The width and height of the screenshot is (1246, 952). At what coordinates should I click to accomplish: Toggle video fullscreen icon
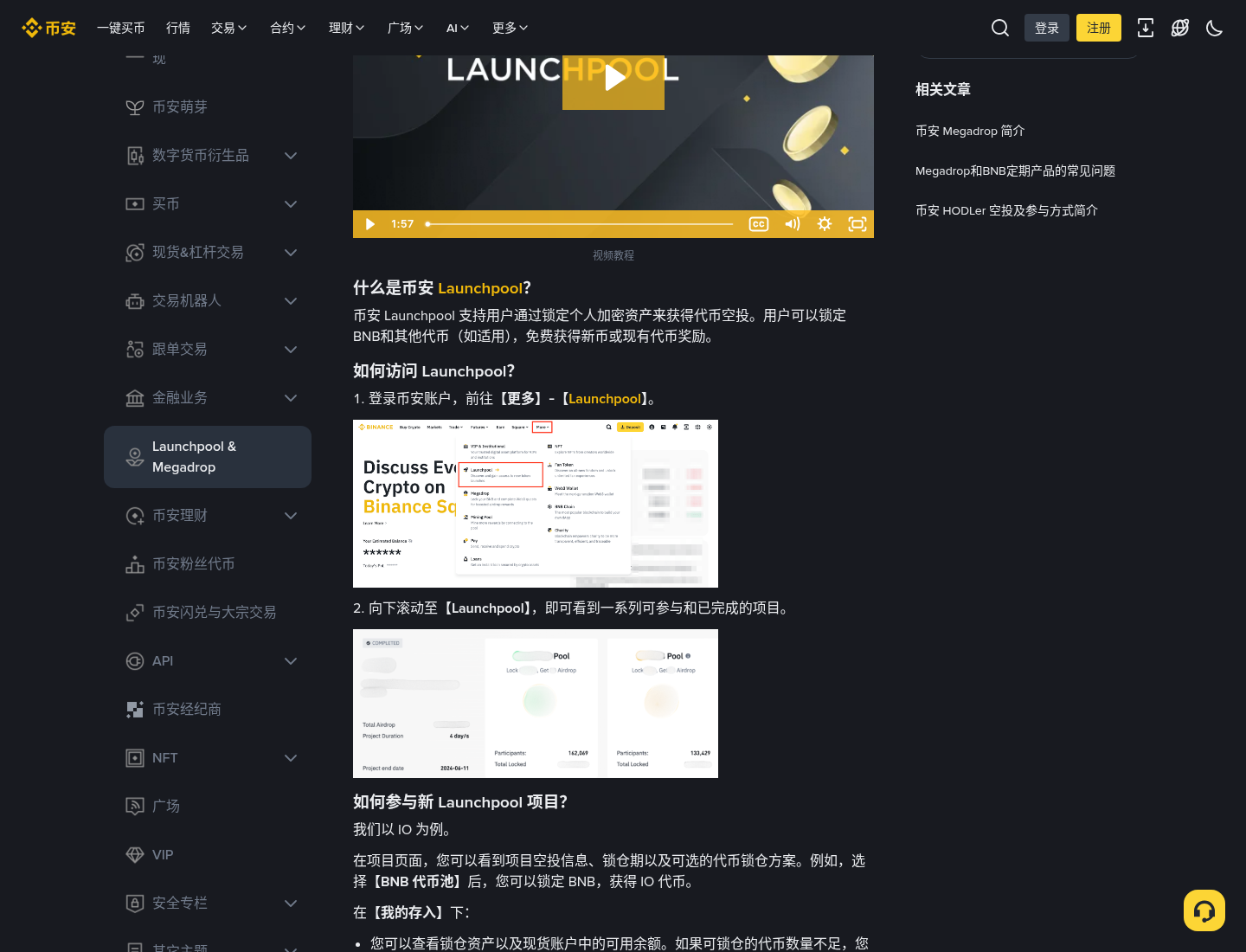pos(857,224)
